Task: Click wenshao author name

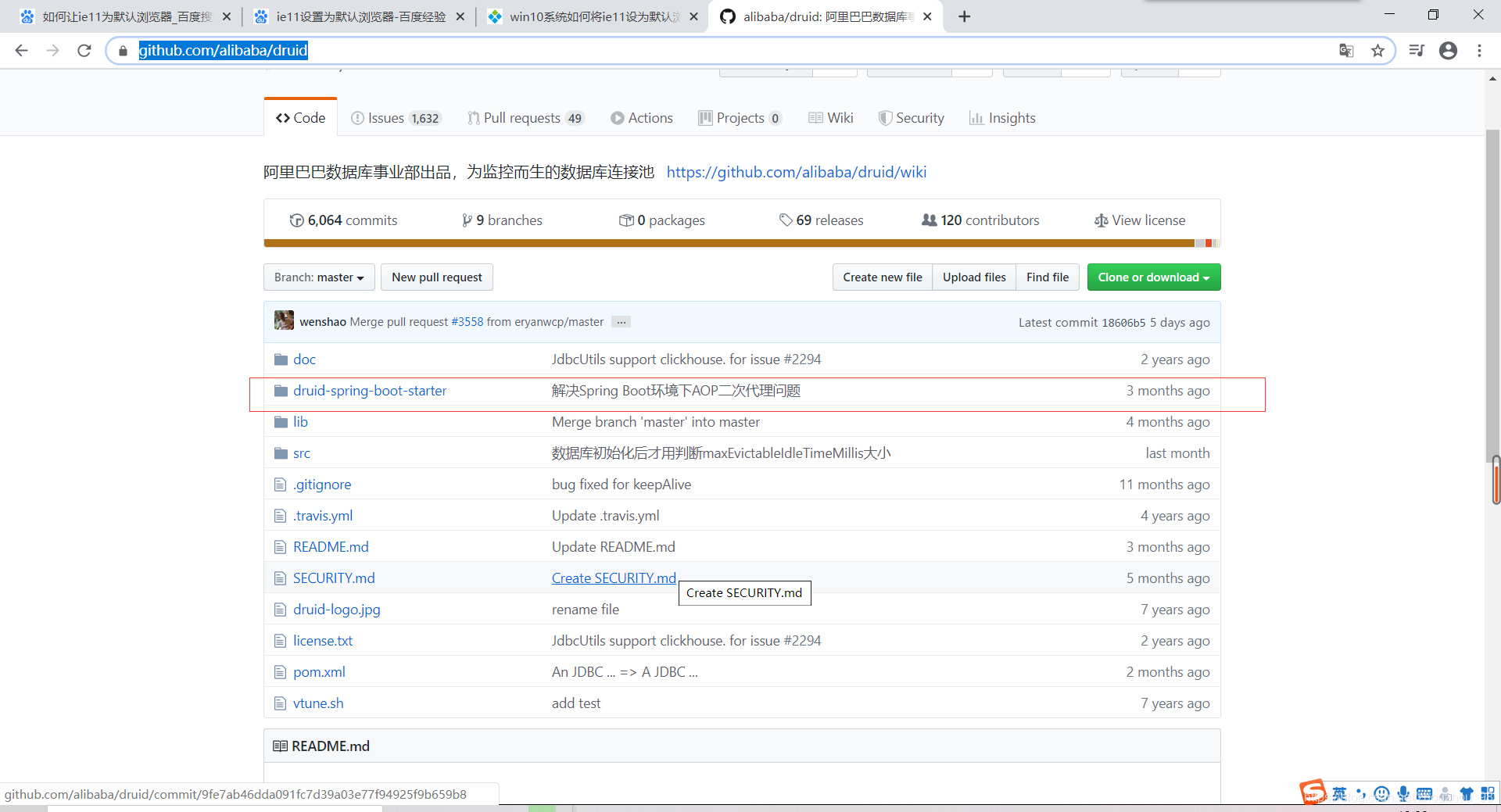Action: 323,322
